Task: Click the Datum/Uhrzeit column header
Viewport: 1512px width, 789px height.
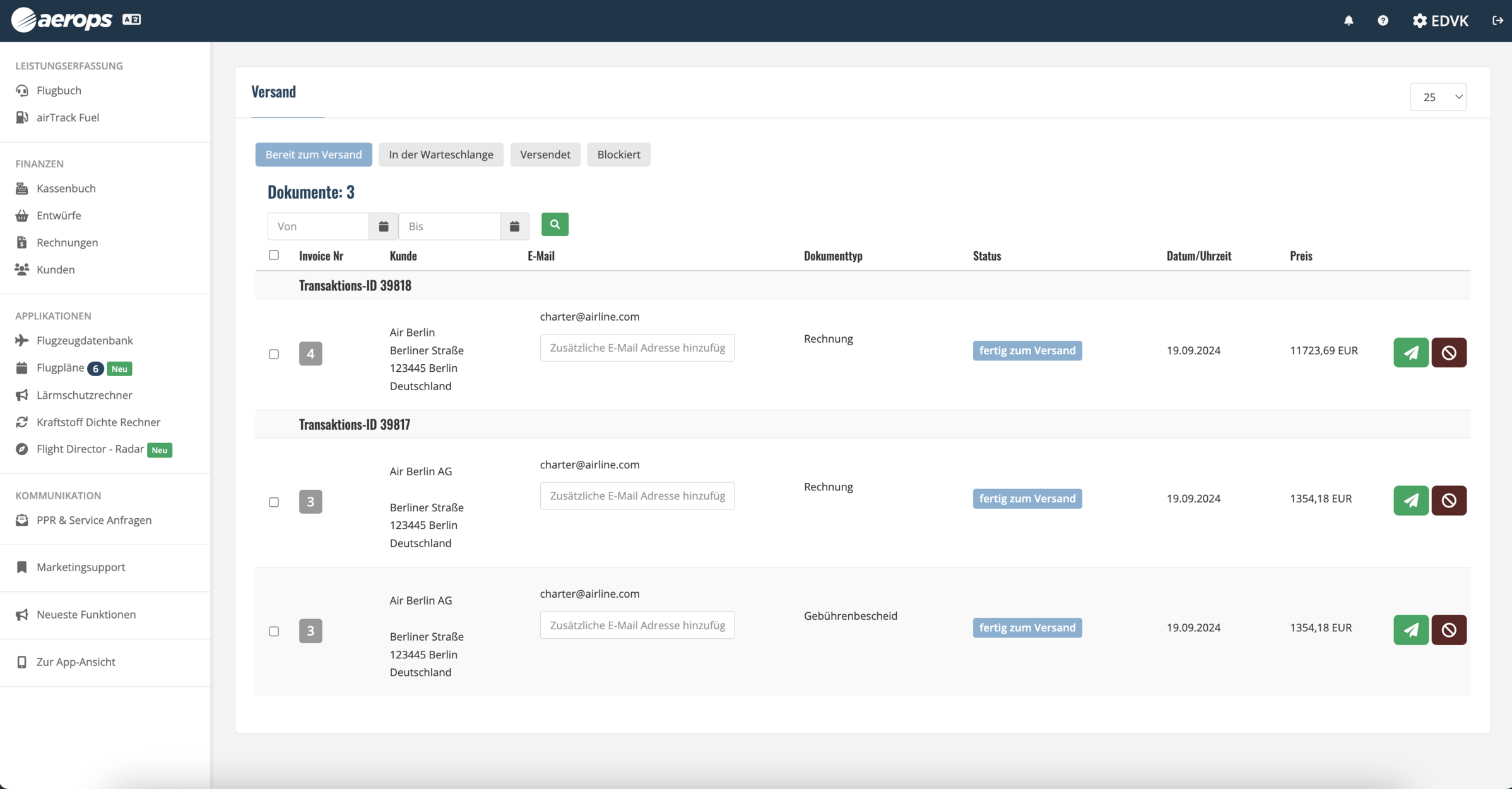Action: pyautogui.click(x=1198, y=256)
